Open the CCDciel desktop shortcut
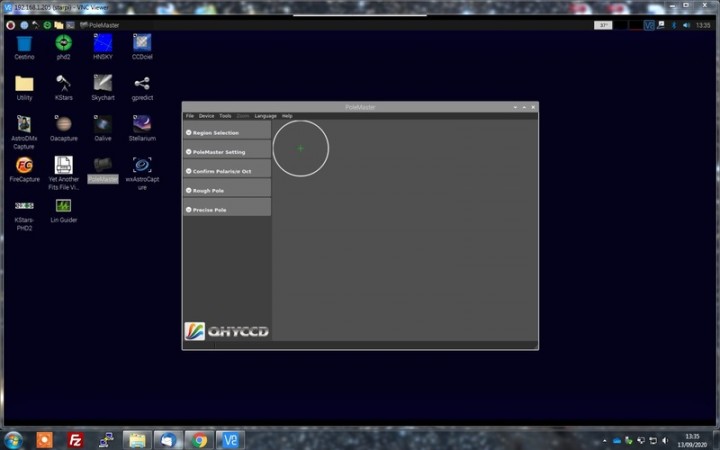720x450 pixels. (x=142, y=44)
